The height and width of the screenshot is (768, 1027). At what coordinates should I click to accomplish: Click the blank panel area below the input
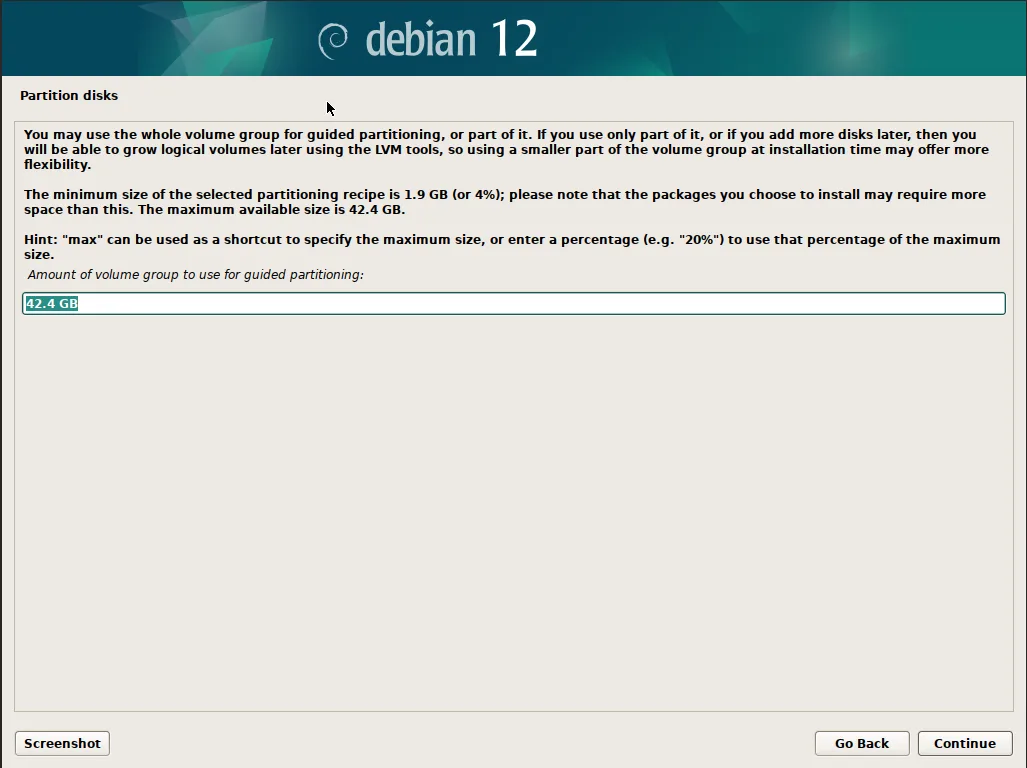514,511
